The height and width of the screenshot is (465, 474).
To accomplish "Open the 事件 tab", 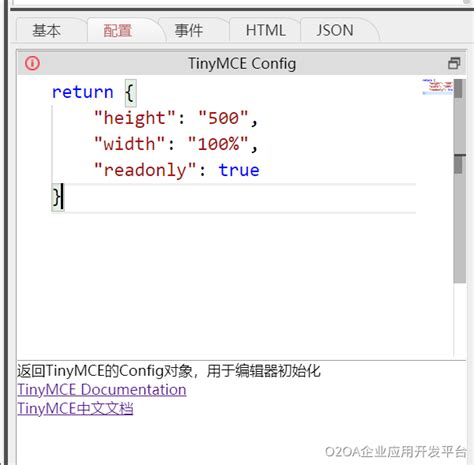I will pyautogui.click(x=189, y=31).
